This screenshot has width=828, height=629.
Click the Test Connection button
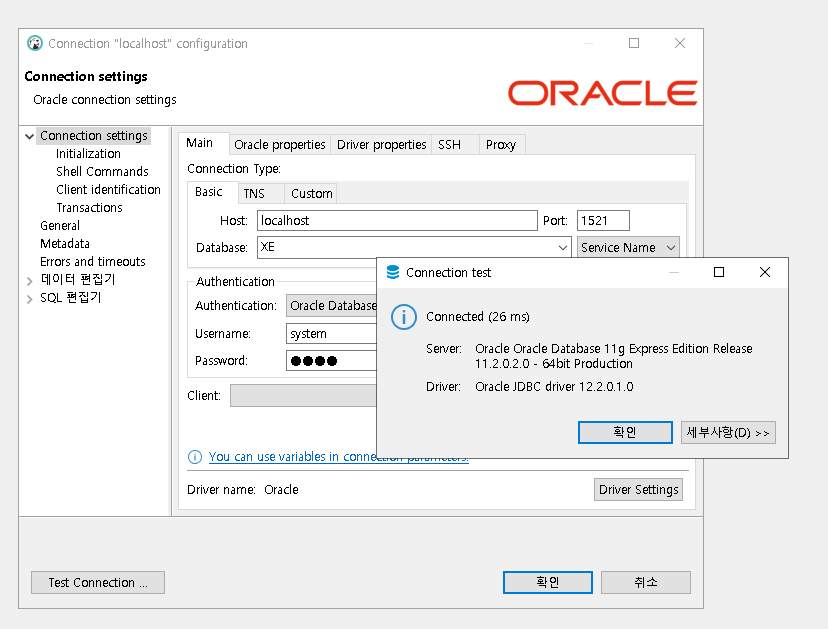[x=98, y=583]
